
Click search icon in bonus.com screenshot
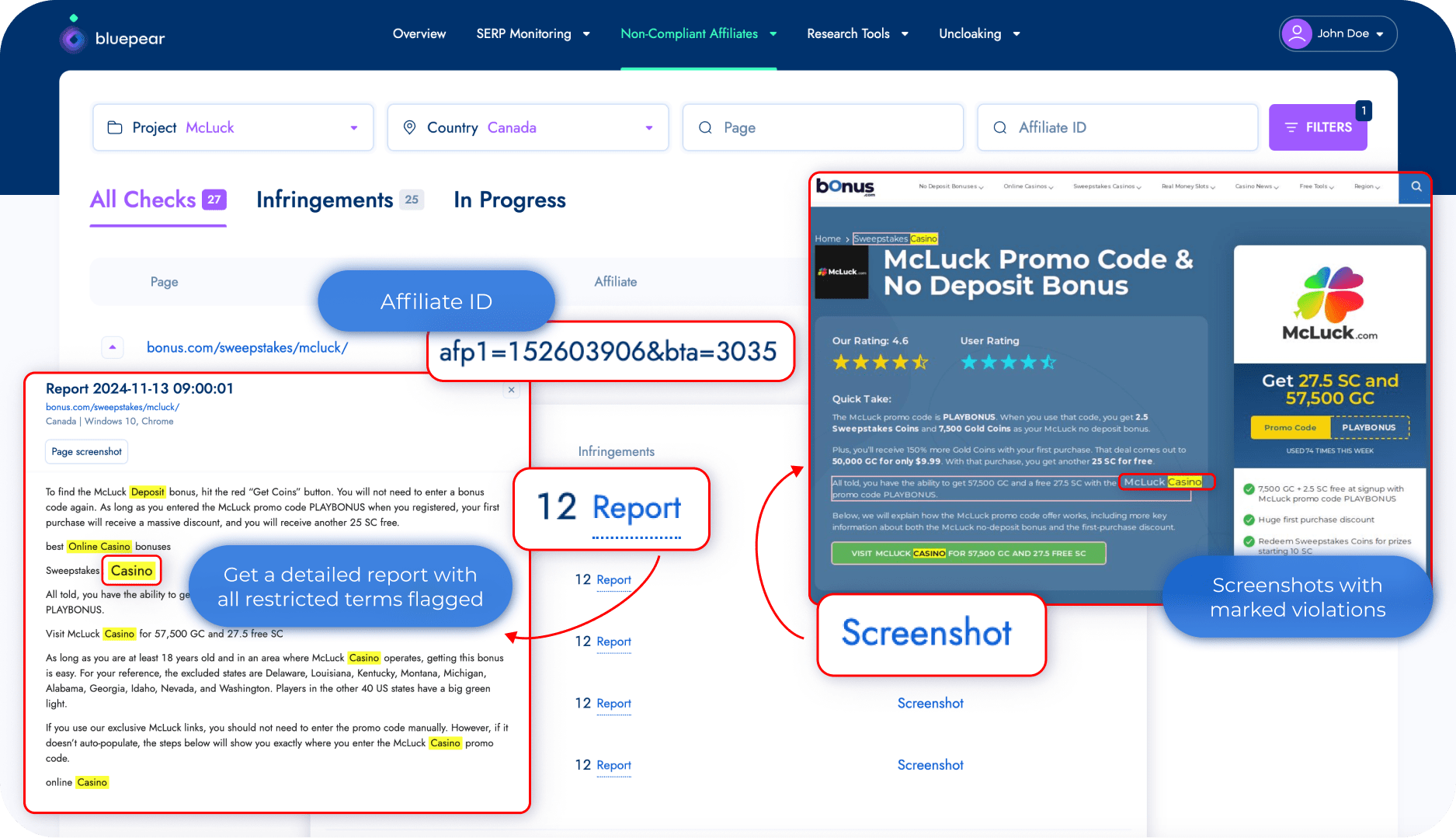click(x=1416, y=186)
